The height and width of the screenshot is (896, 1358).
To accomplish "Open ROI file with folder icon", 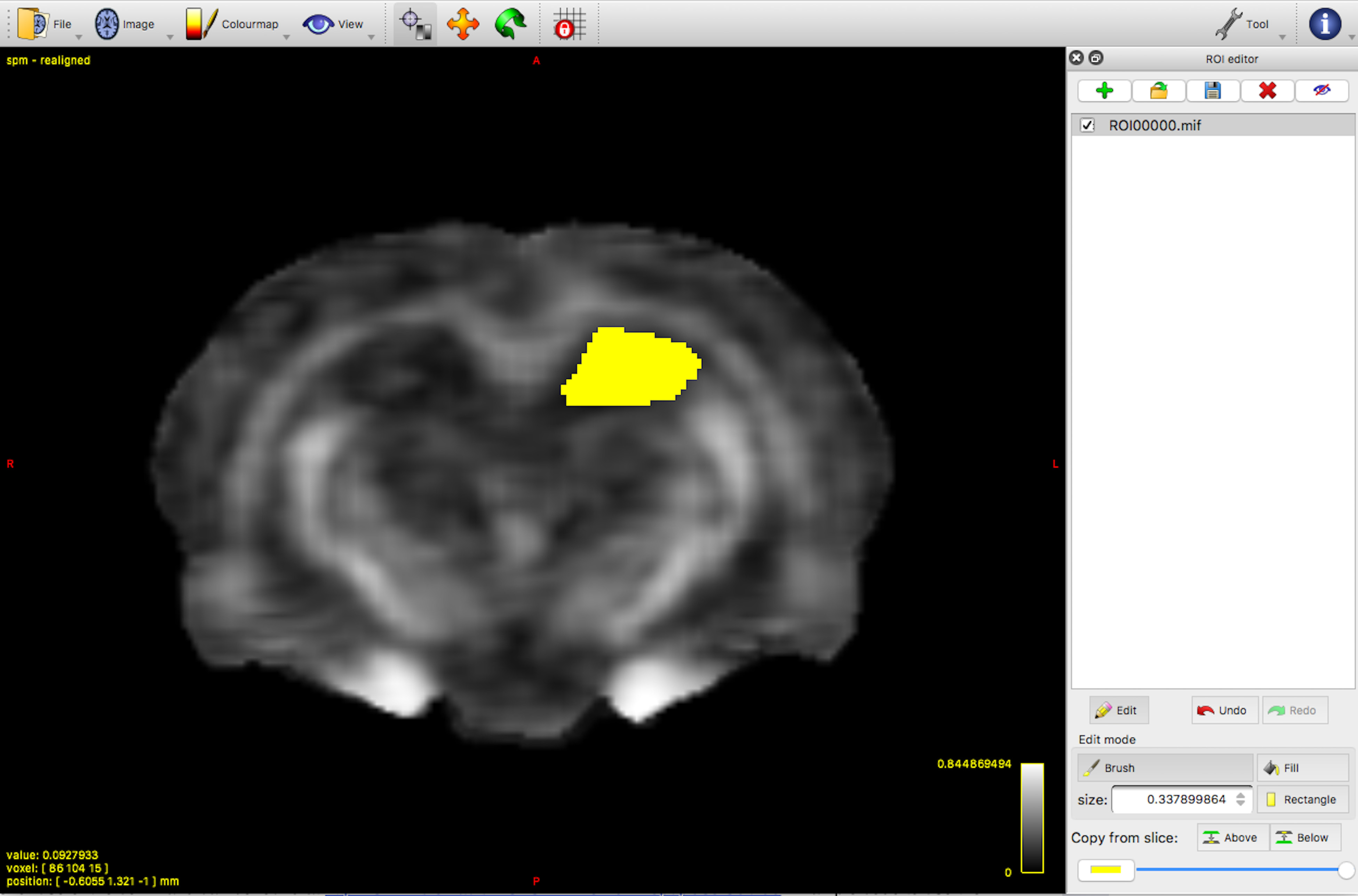I will click(x=1159, y=91).
